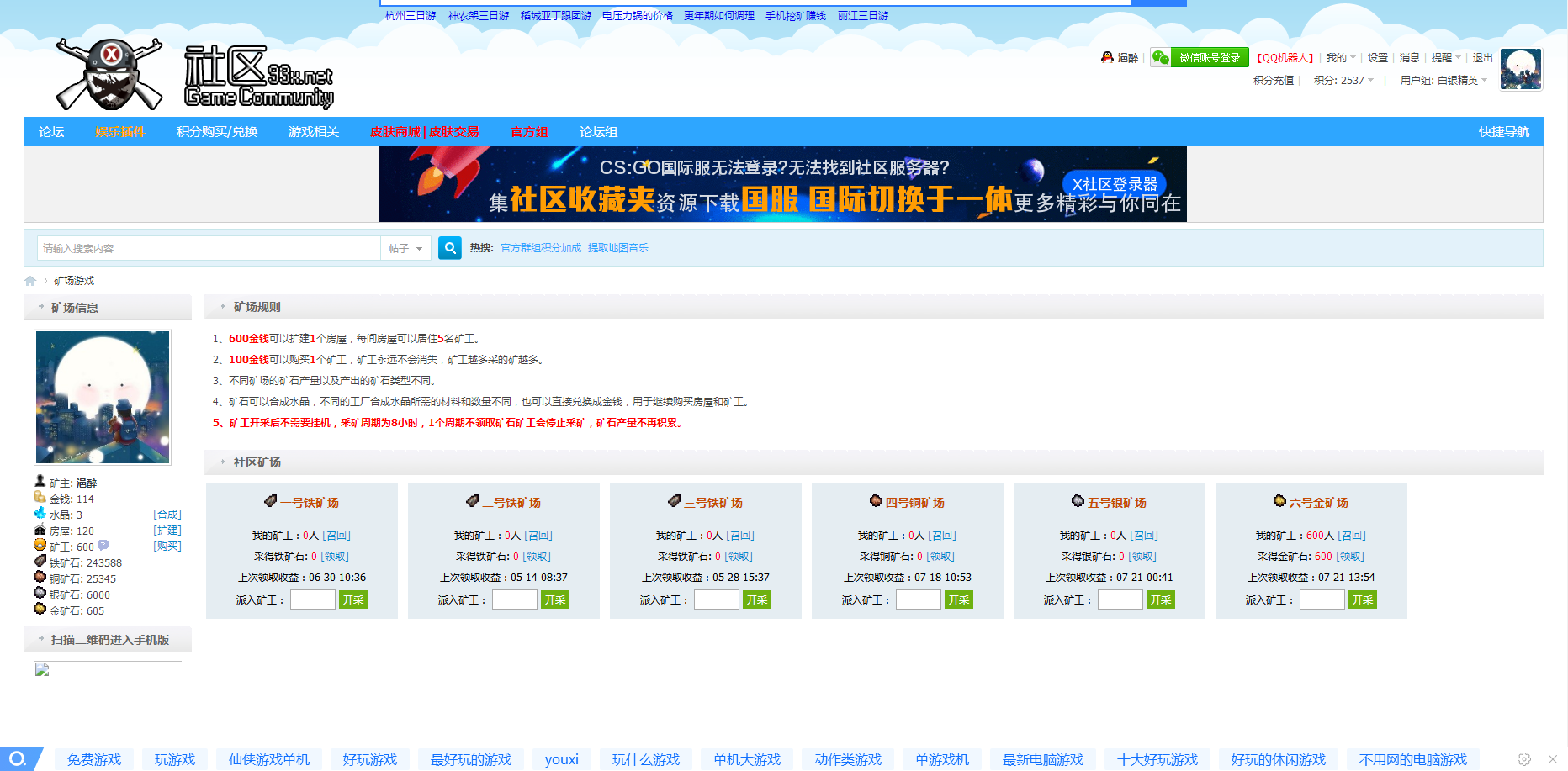This screenshot has height=771, width=1568.
Task: Switch to the 论坛 navigation tab
Action: [x=50, y=131]
